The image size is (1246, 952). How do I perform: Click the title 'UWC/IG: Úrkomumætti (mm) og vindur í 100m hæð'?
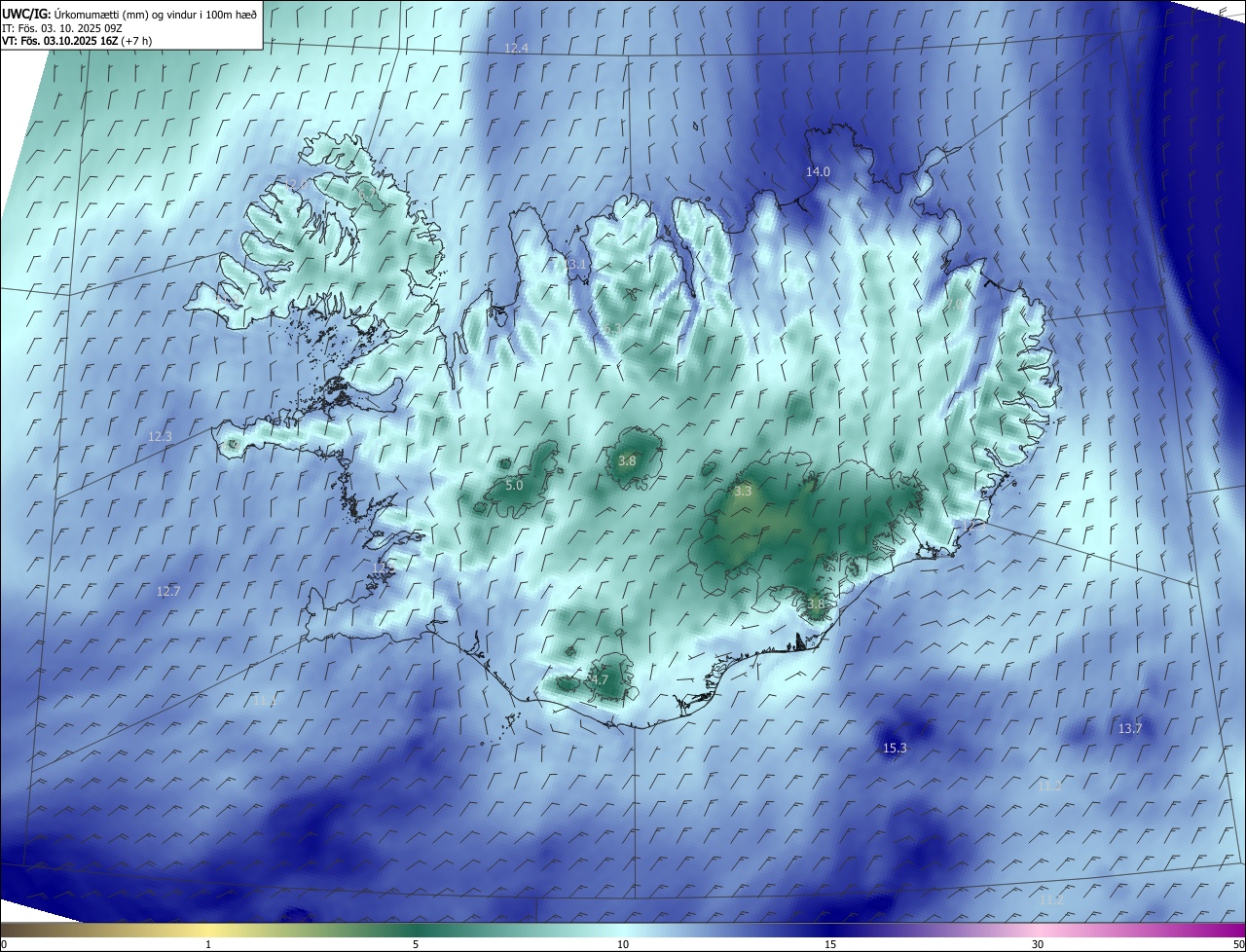[x=129, y=14]
